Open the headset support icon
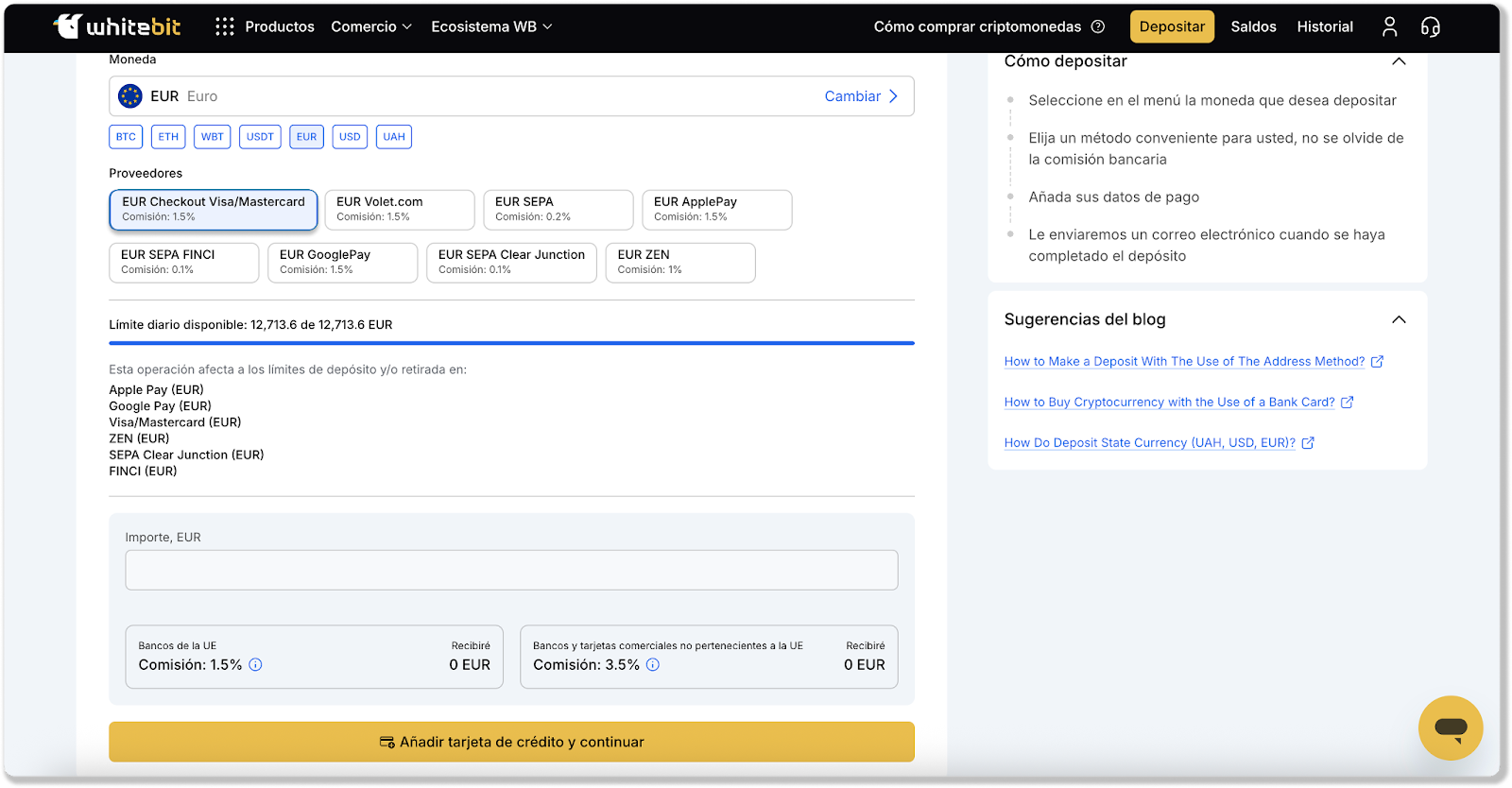This screenshot has height=788, width=1512. [1431, 26]
